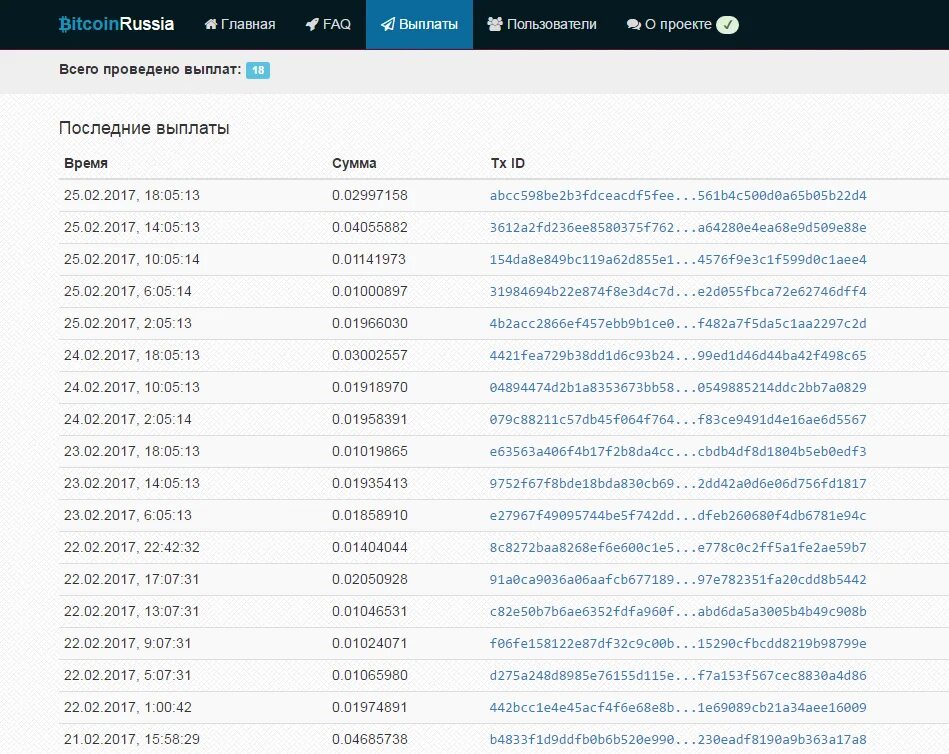Open the Главная menu item

pyautogui.click(x=240, y=24)
